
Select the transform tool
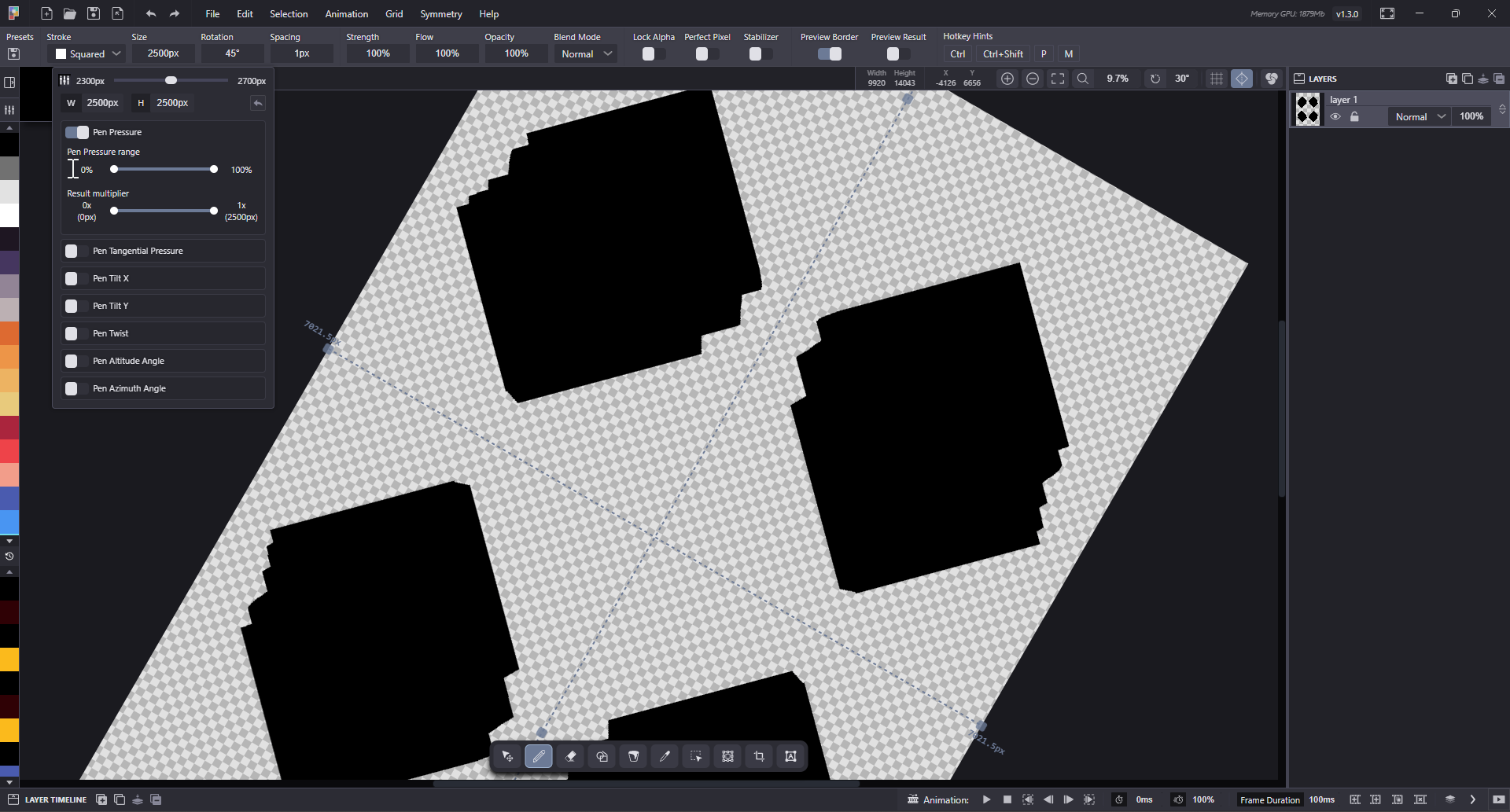click(x=727, y=756)
